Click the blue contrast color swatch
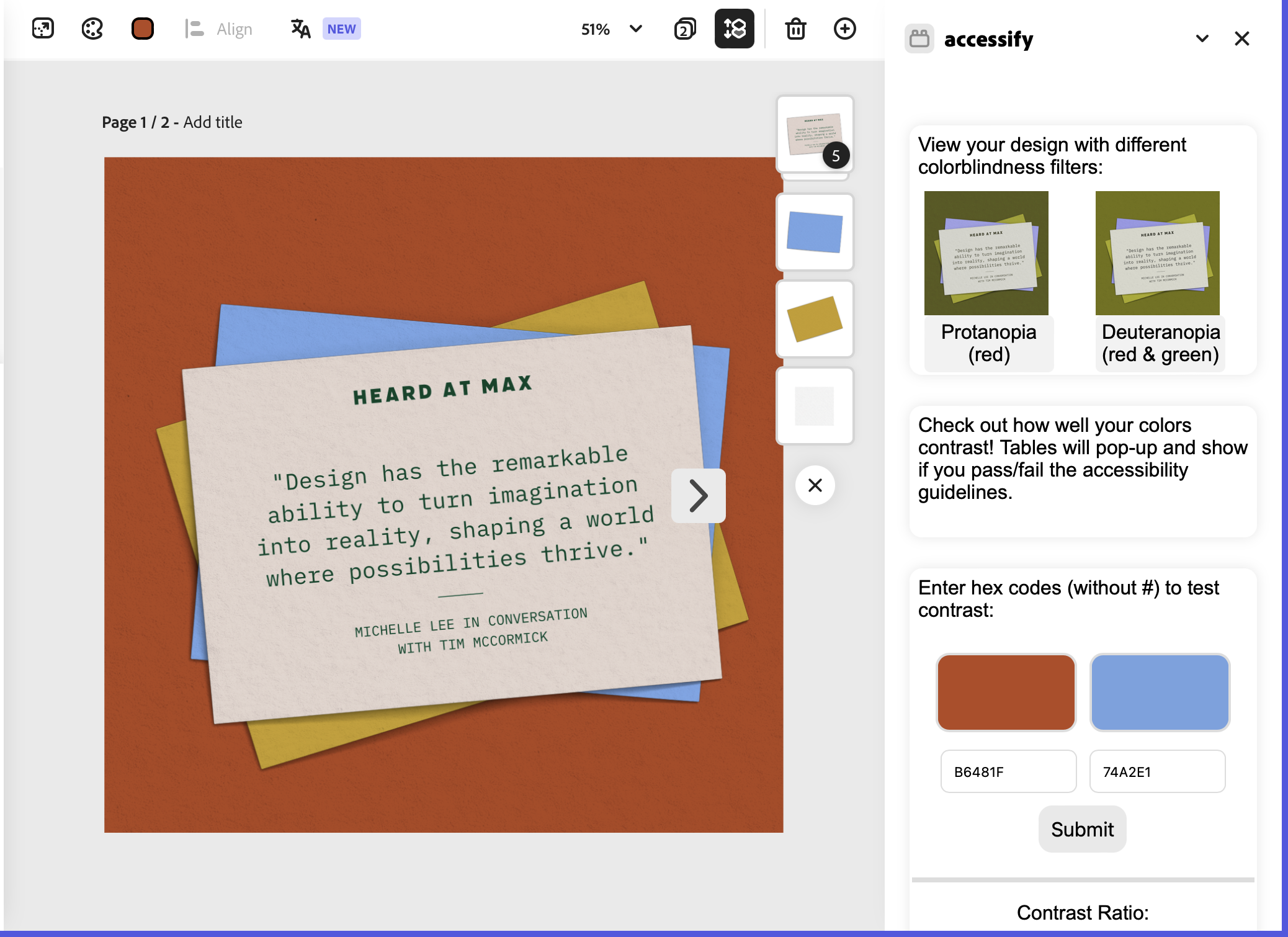This screenshot has width=1288, height=937. 1159,692
